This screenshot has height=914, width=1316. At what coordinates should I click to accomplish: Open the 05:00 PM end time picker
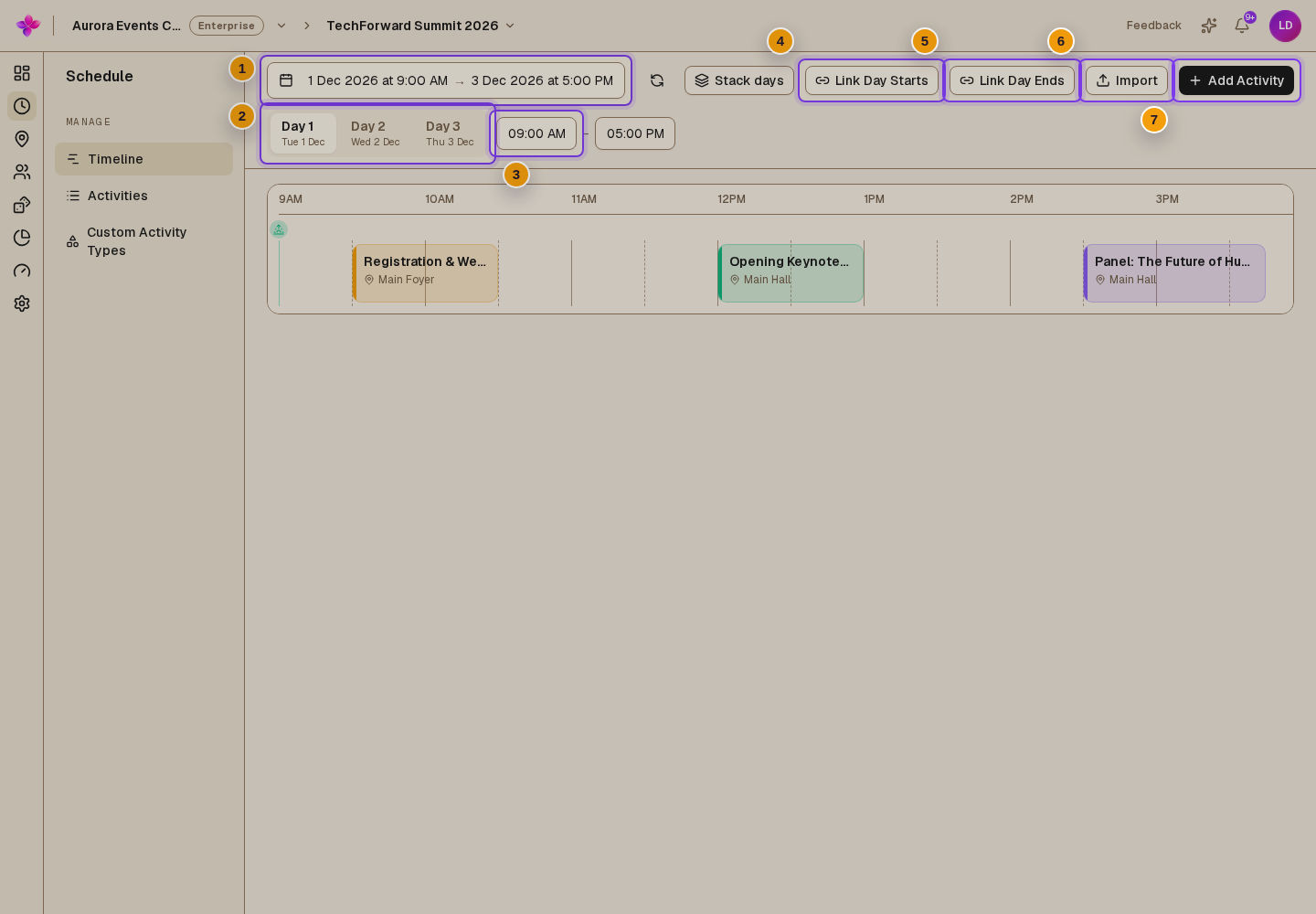pyautogui.click(x=635, y=133)
